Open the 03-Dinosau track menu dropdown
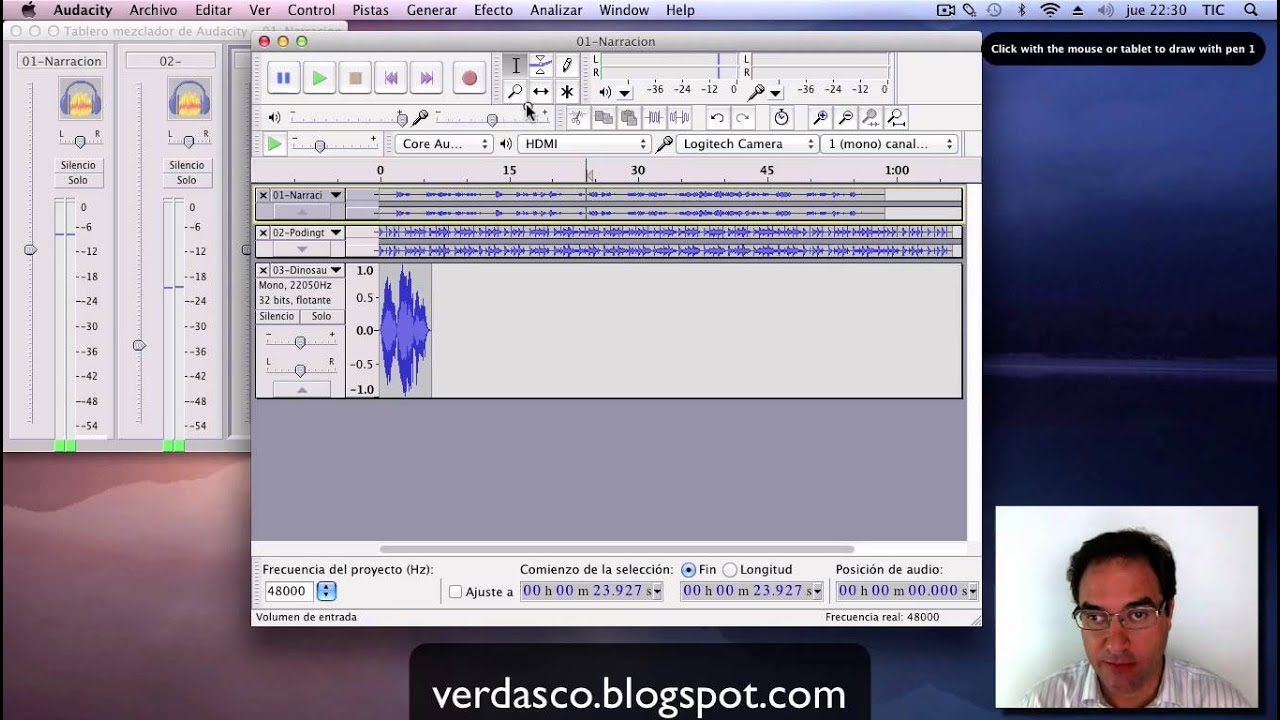 336,270
